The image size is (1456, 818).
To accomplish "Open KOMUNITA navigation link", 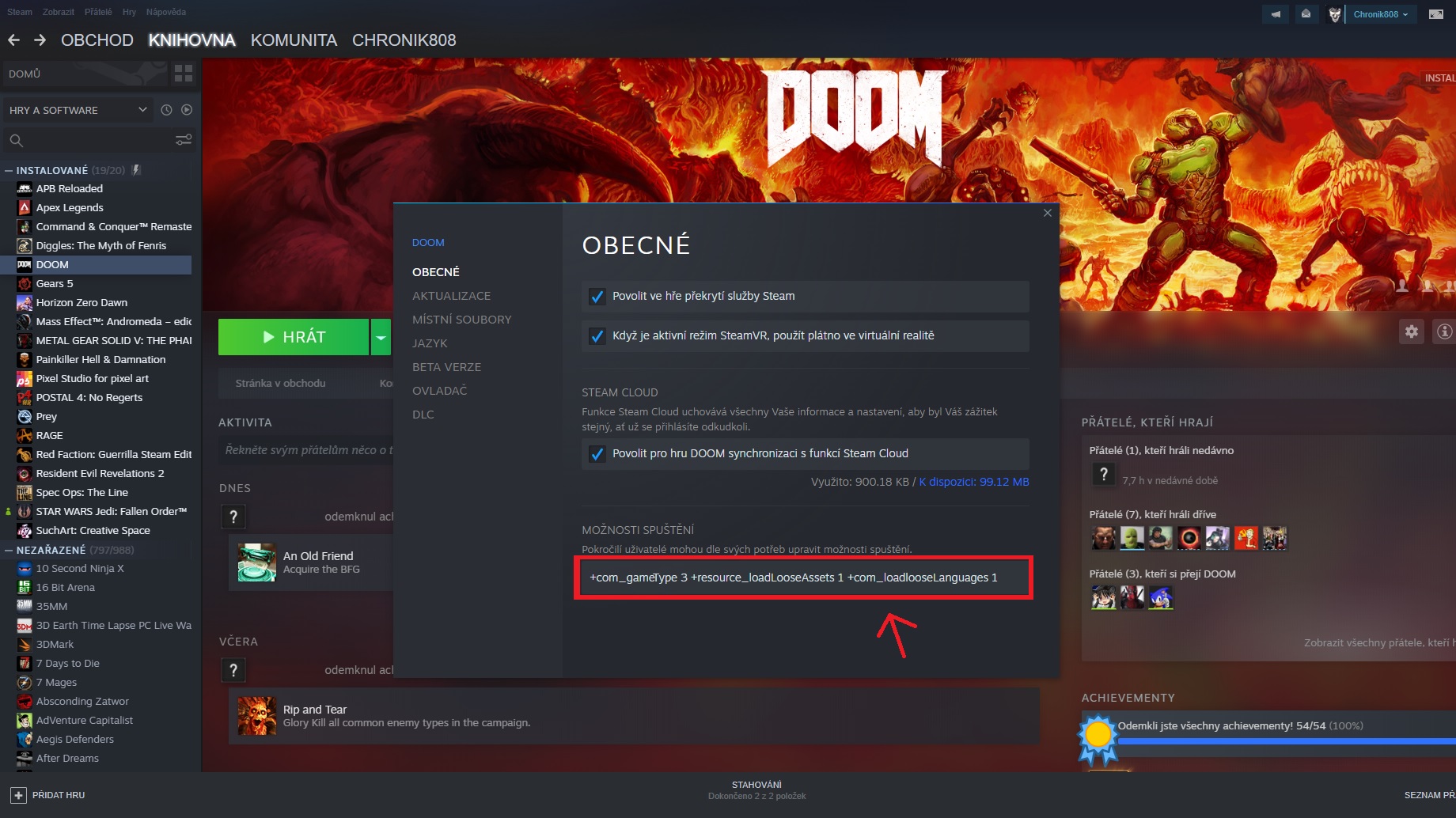I will click(294, 40).
